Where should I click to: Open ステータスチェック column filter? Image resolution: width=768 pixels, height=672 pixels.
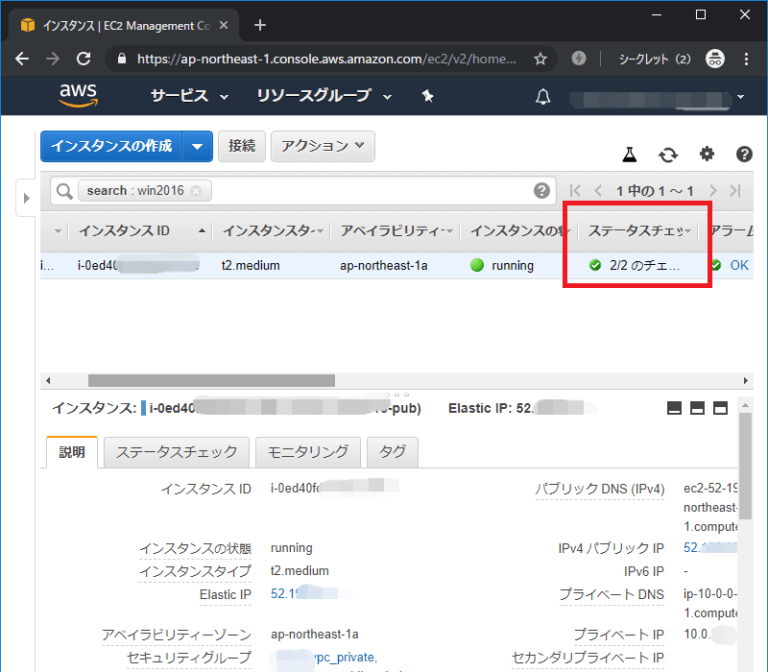[688, 231]
